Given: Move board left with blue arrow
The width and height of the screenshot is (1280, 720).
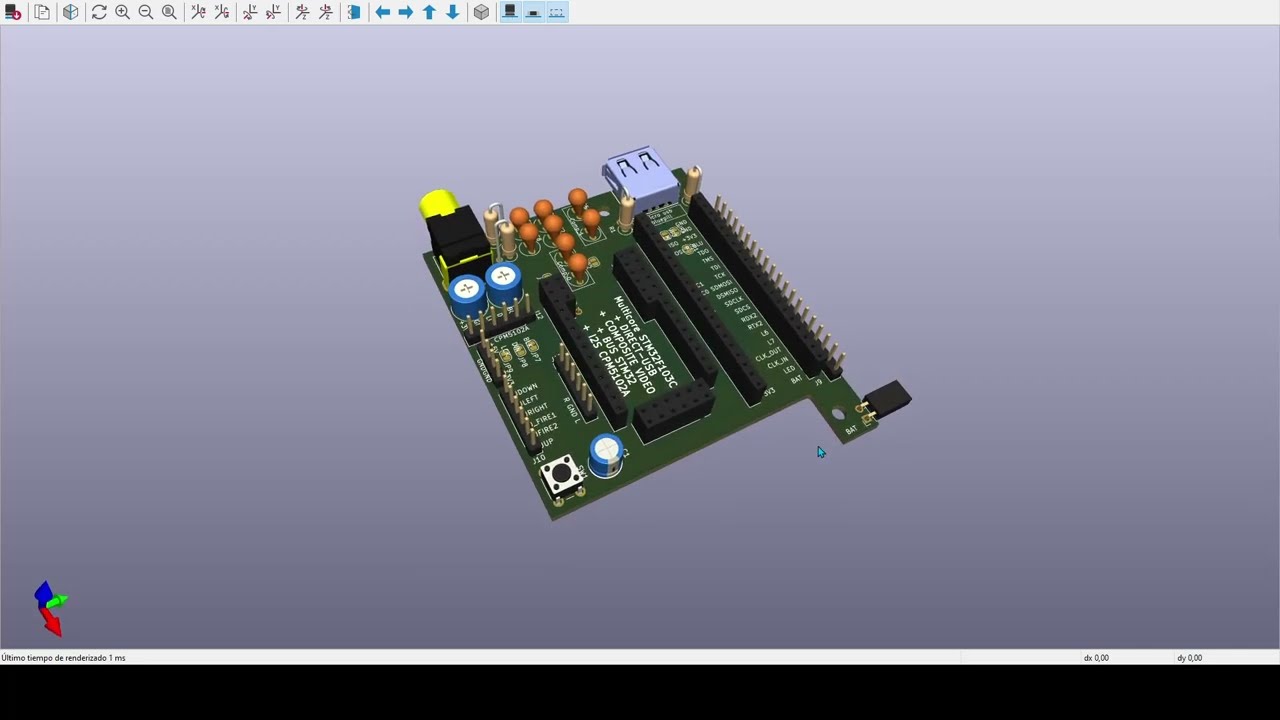Looking at the screenshot, I should point(382,12).
